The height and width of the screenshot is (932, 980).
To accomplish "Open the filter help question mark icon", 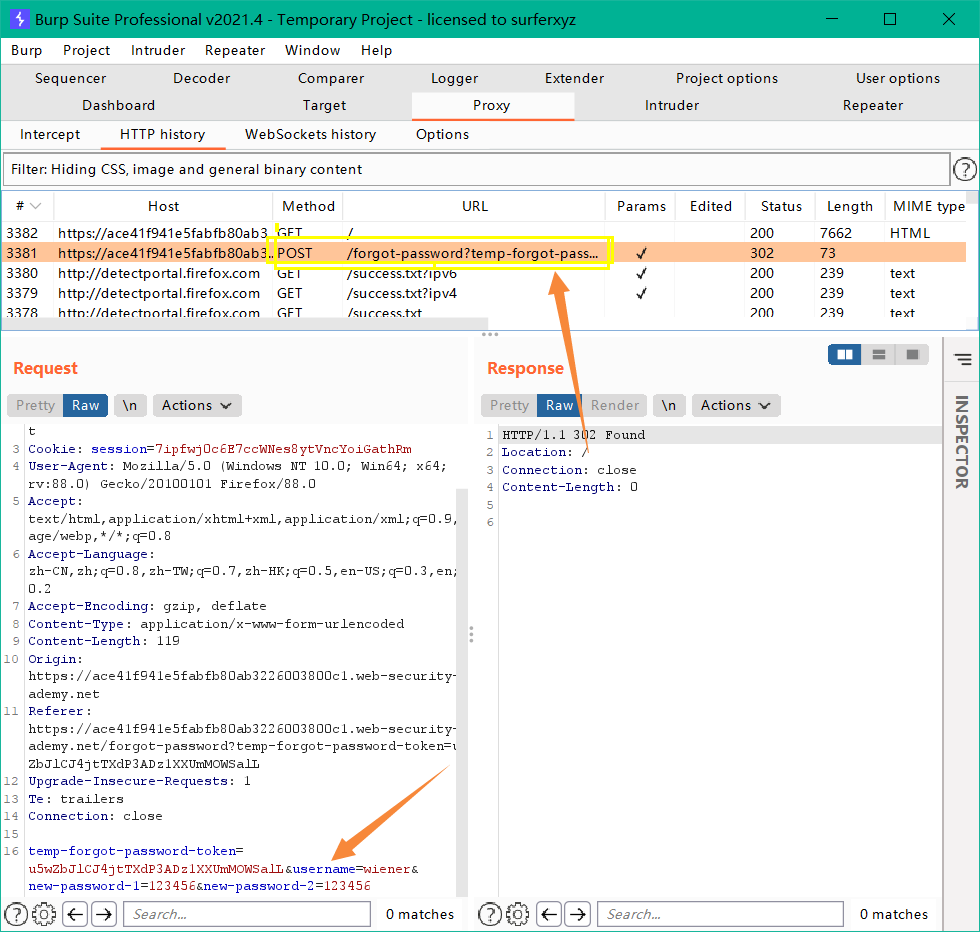I will click(965, 169).
